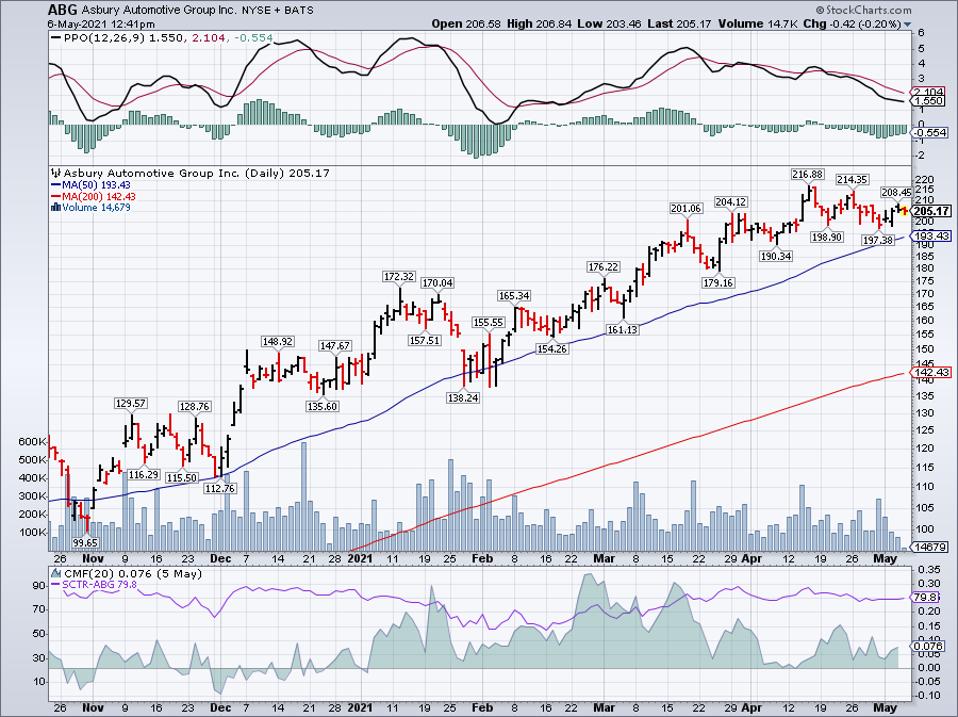Click the 179.16 low price label
Screen dimensions: 958x717
[x=718, y=283]
